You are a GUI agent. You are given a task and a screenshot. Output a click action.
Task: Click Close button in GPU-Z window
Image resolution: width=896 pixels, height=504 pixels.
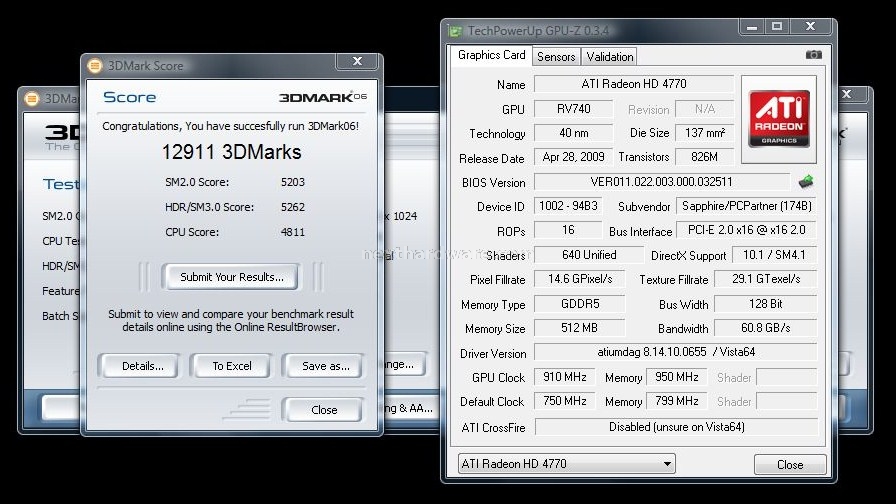[790, 465]
